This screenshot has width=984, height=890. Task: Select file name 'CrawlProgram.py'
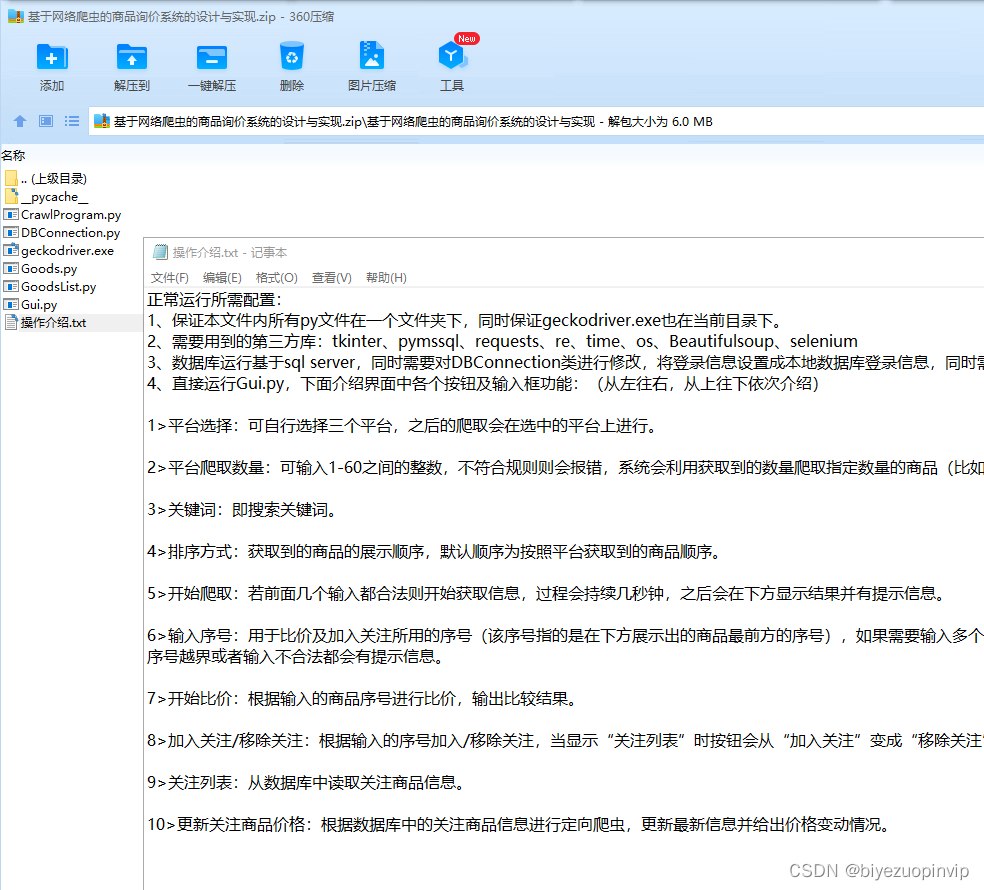71,215
